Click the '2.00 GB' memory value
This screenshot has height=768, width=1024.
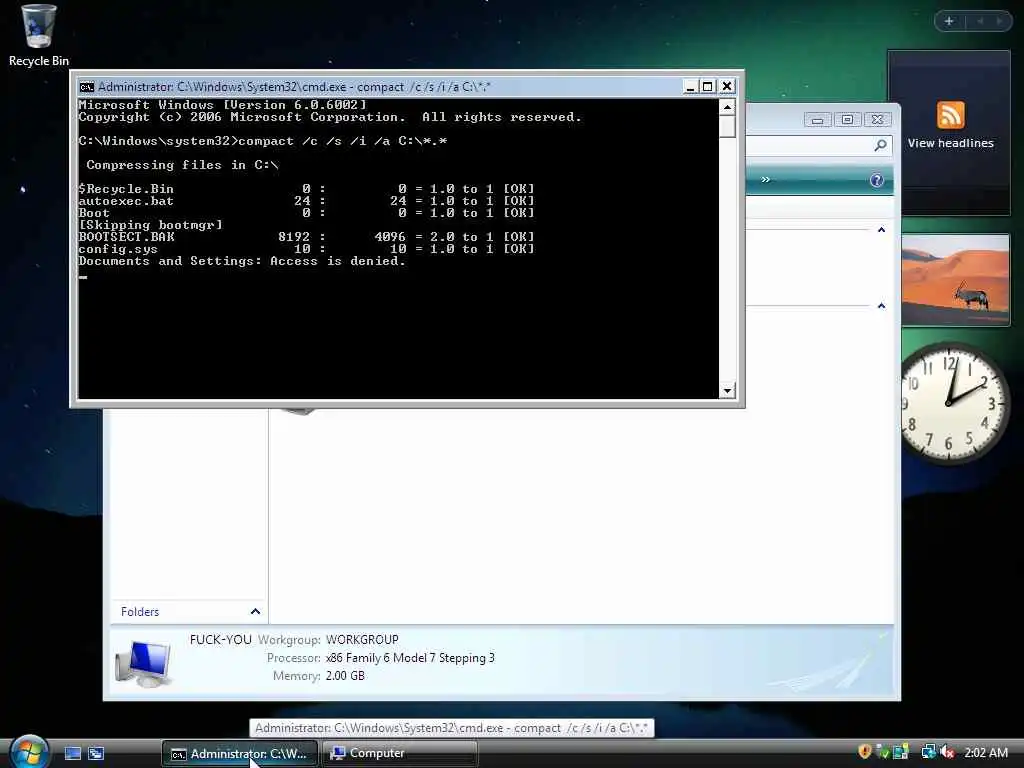[x=345, y=676]
